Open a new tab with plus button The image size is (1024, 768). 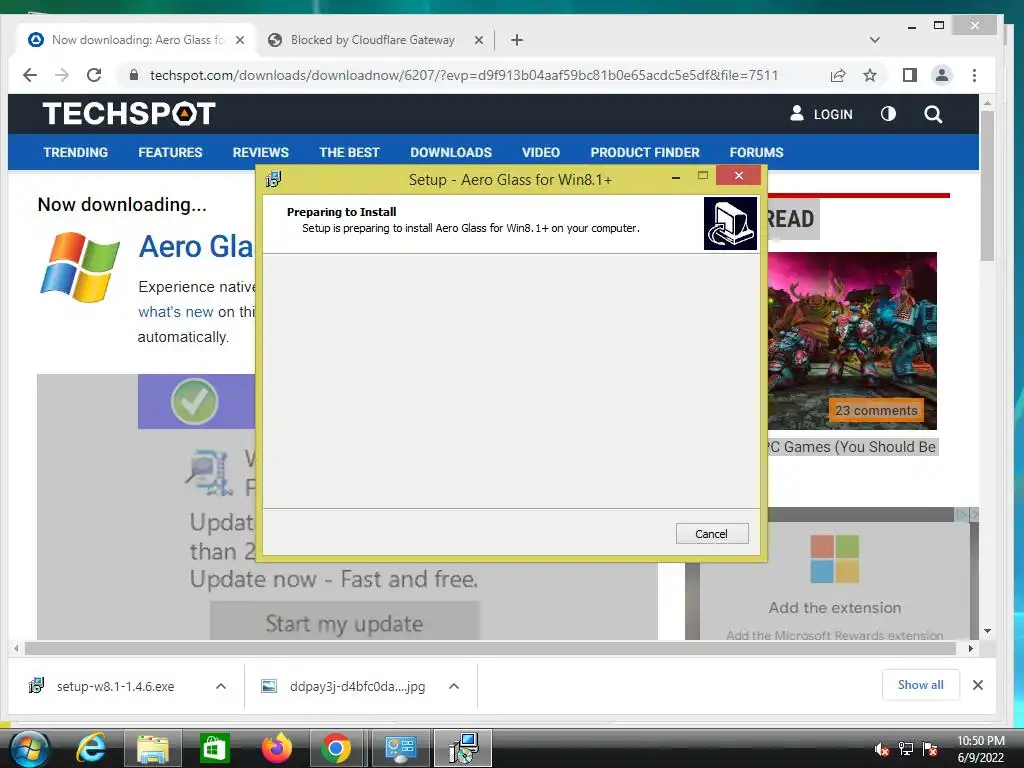pyautogui.click(x=517, y=40)
